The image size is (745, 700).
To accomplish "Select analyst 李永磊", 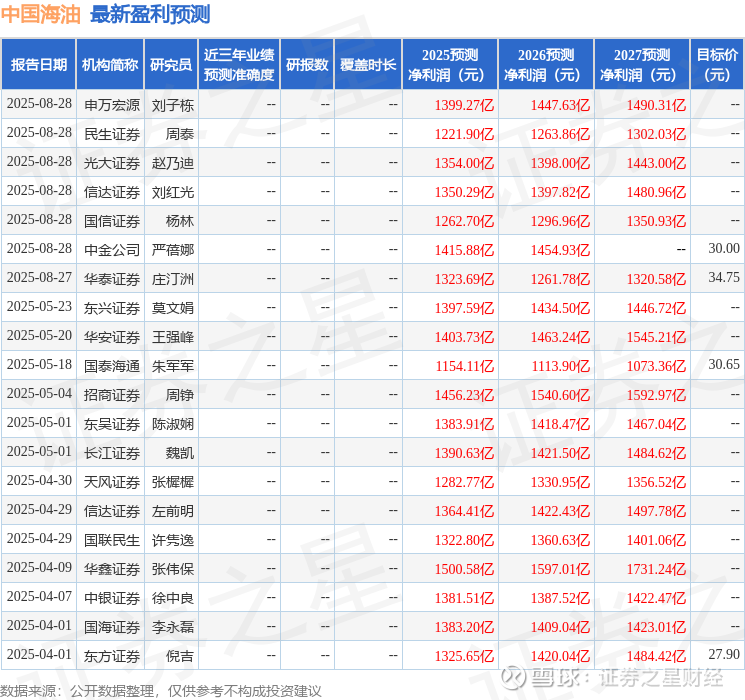I will coord(172,627).
